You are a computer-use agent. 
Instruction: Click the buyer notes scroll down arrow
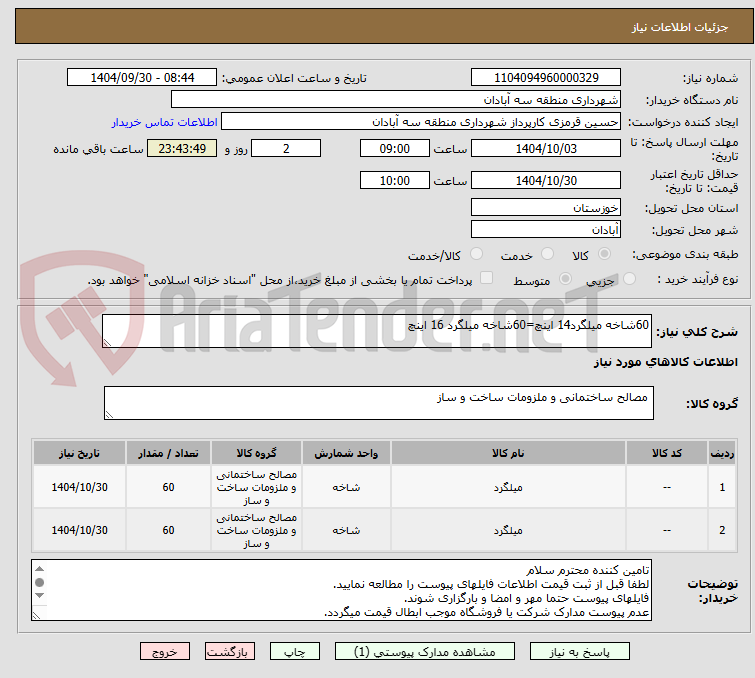[x=39, y=596]
